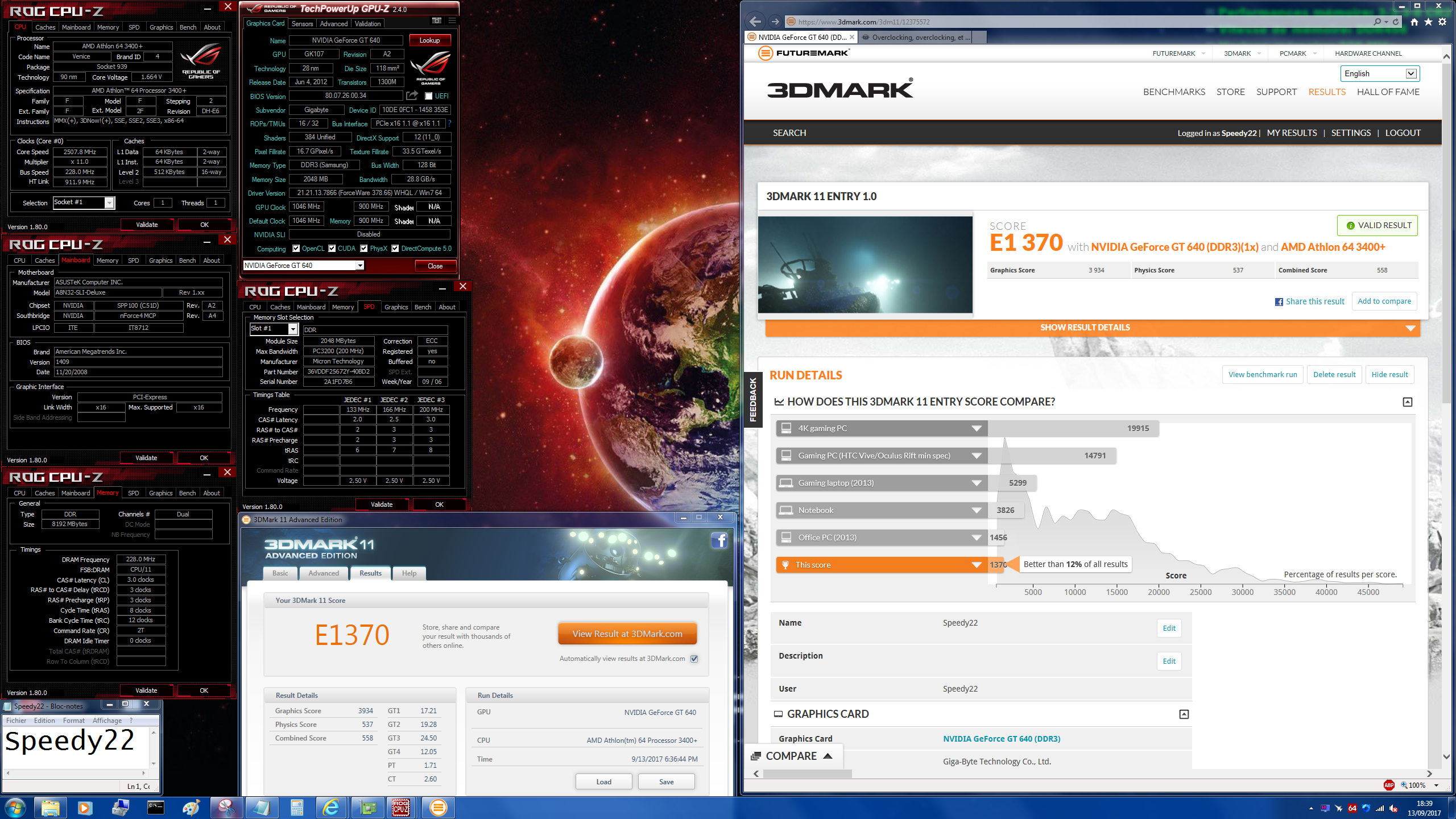The image size is (1456, 819).
Task: Expand the Show Result Details bar
Action: pyautogui.click(x=1093, y=328)
